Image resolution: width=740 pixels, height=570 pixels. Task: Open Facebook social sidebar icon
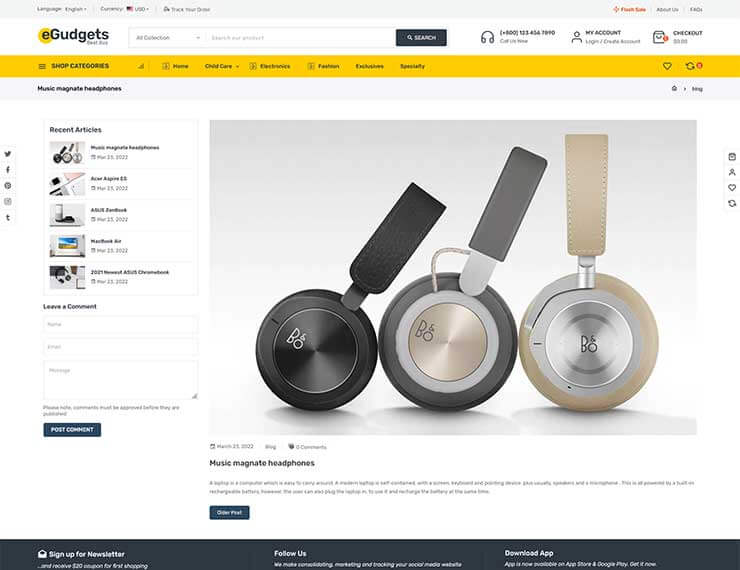[8, 169]
